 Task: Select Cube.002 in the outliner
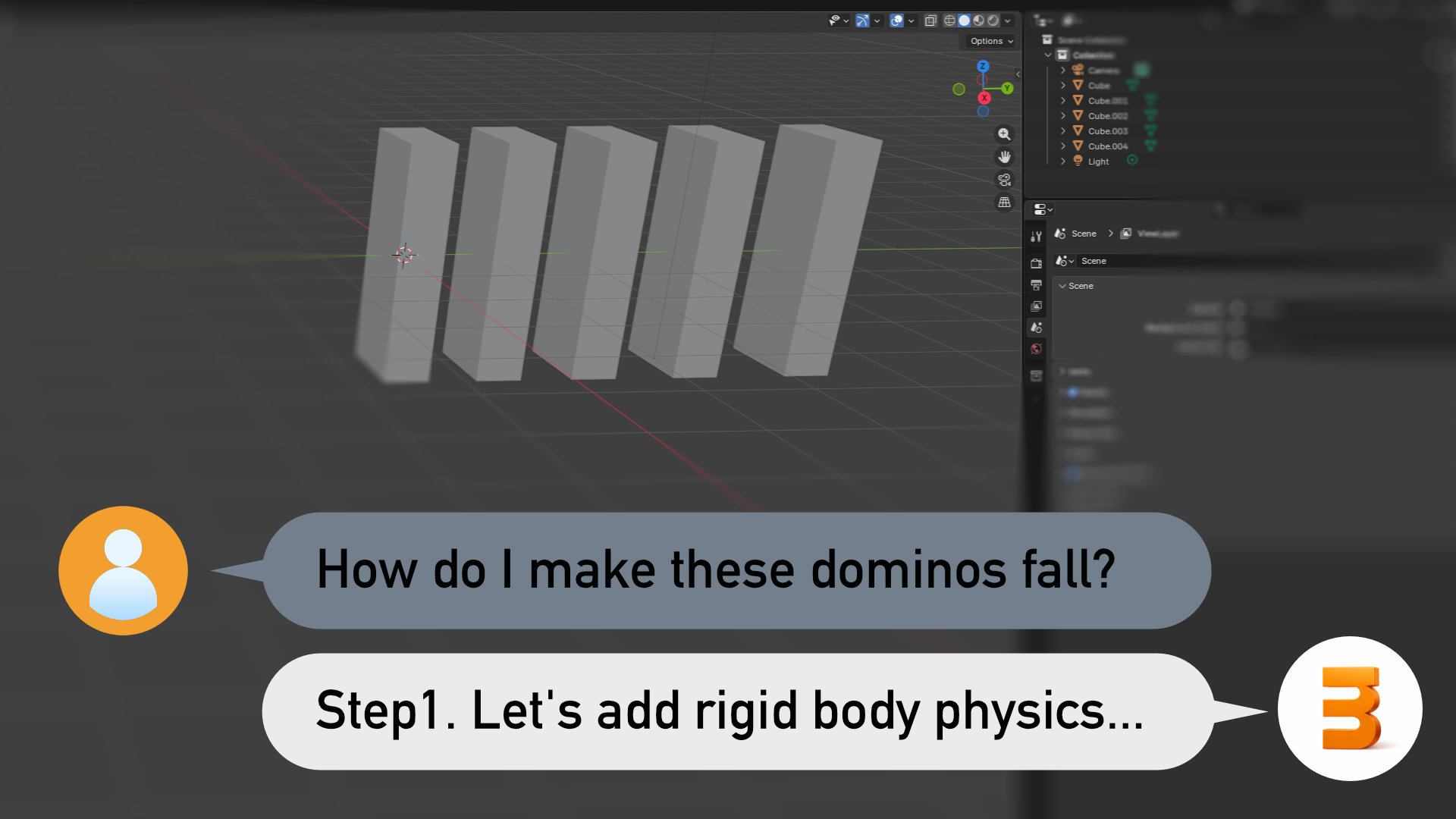pos(1108,116)
